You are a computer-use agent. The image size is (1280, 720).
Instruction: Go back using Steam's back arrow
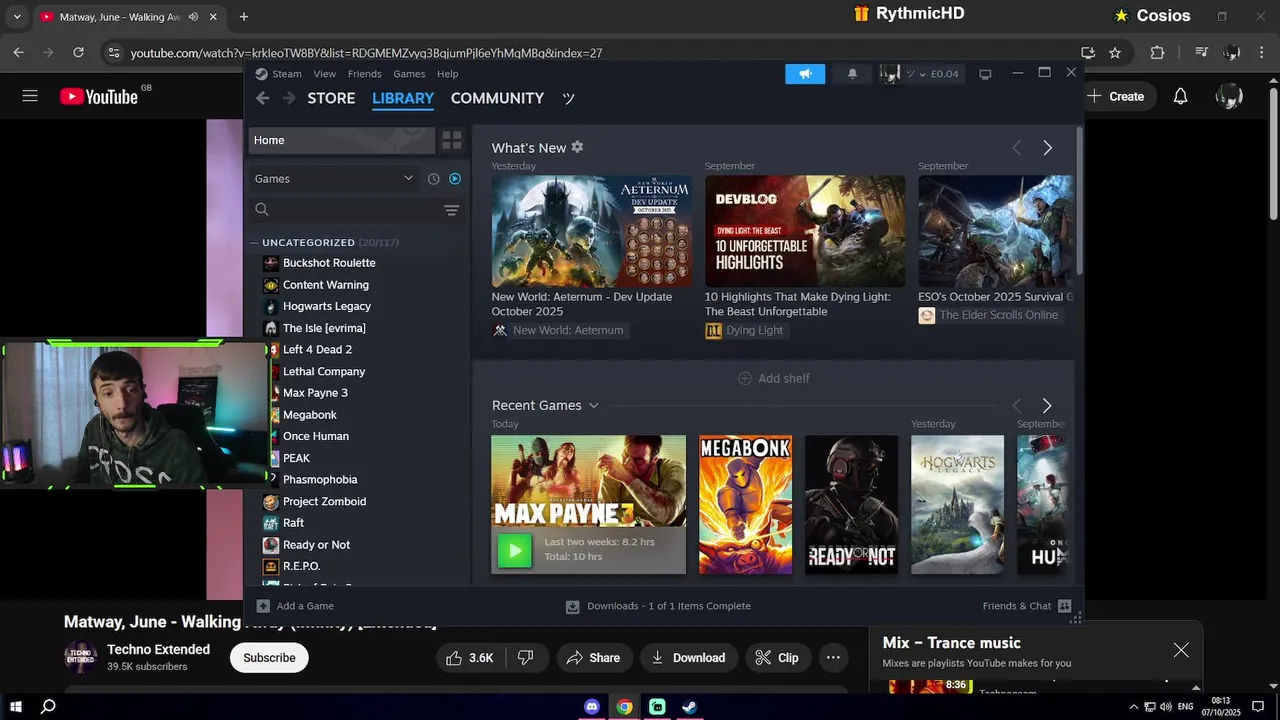point(262,98)
